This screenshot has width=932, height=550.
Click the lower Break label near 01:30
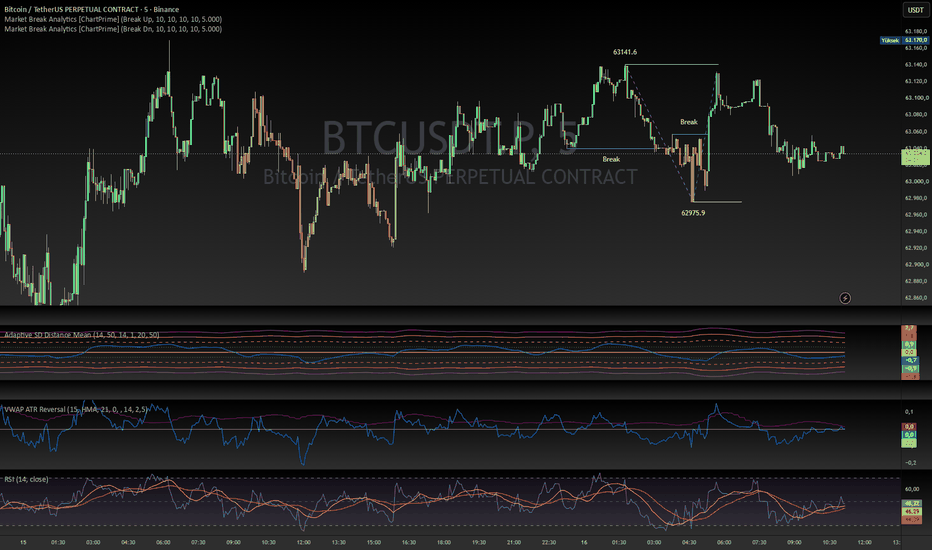(x=611, y=159)
